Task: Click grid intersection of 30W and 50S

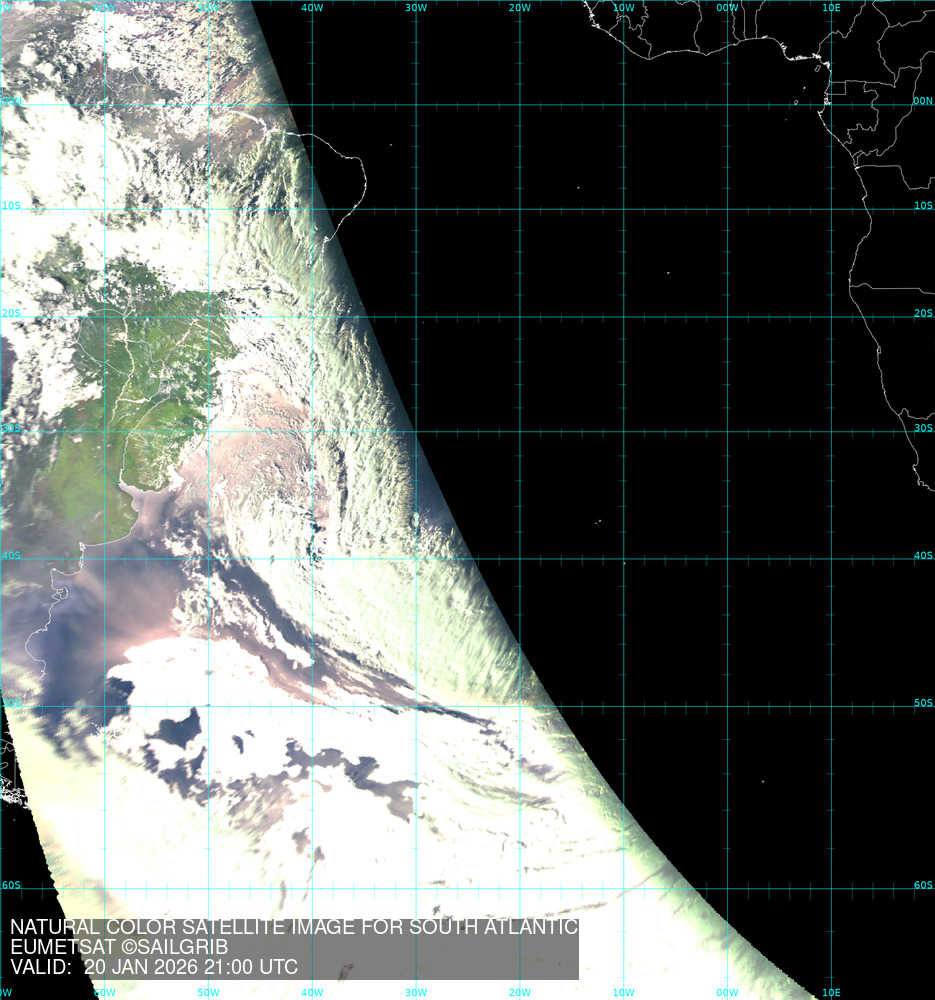Action: [416, 707]
